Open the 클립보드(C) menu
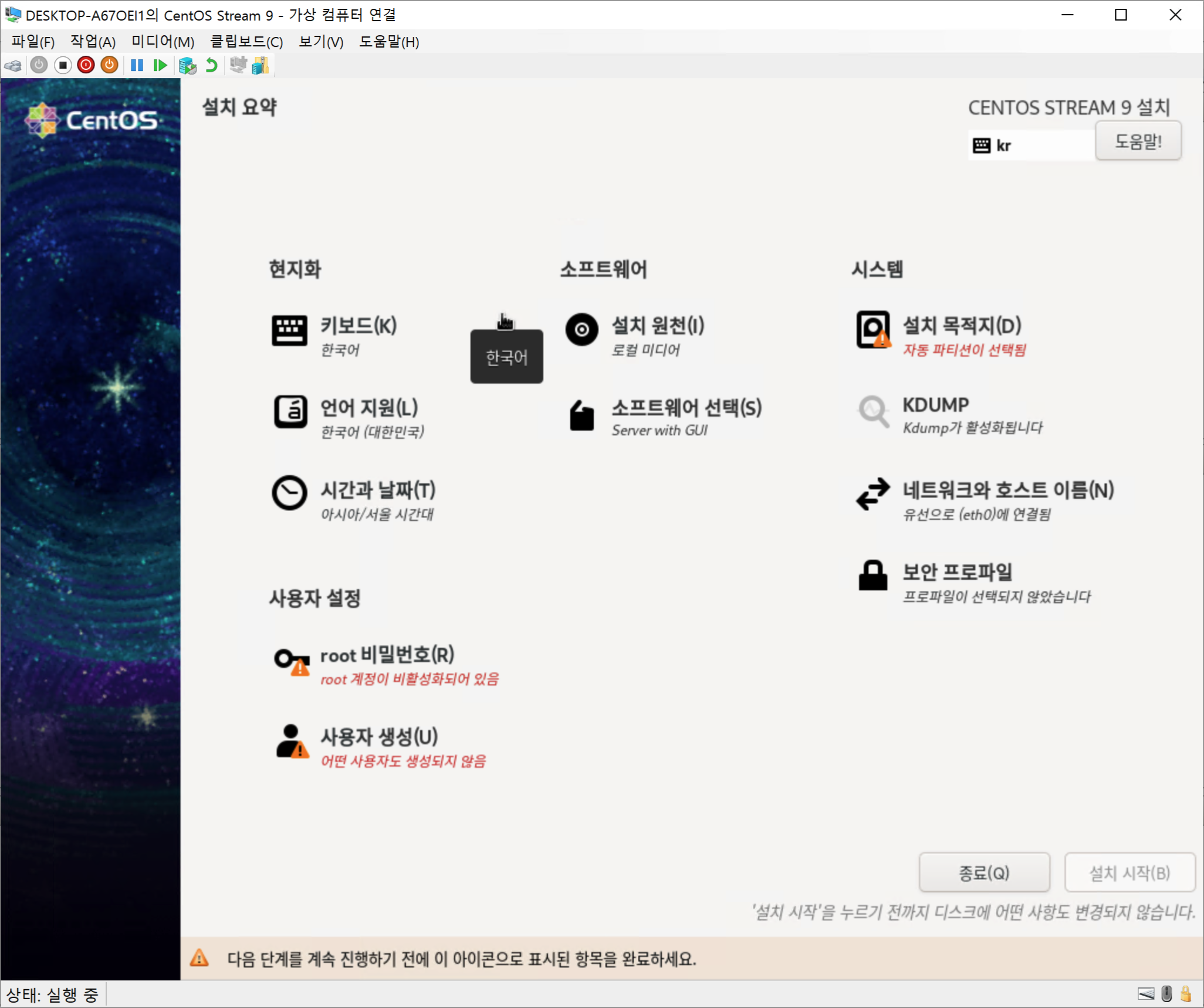 (246, 42)
